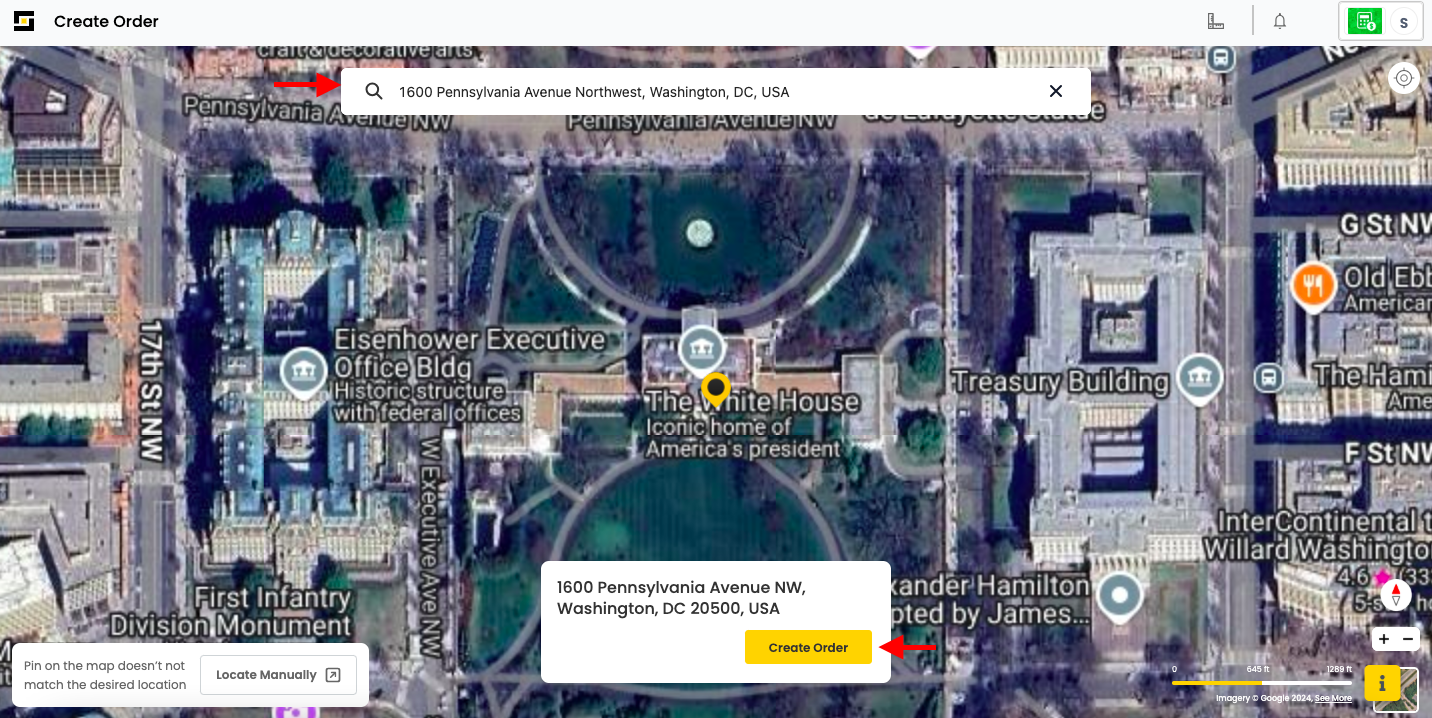
Task: Click the bus stop marker at top right
Action: 1219,58
